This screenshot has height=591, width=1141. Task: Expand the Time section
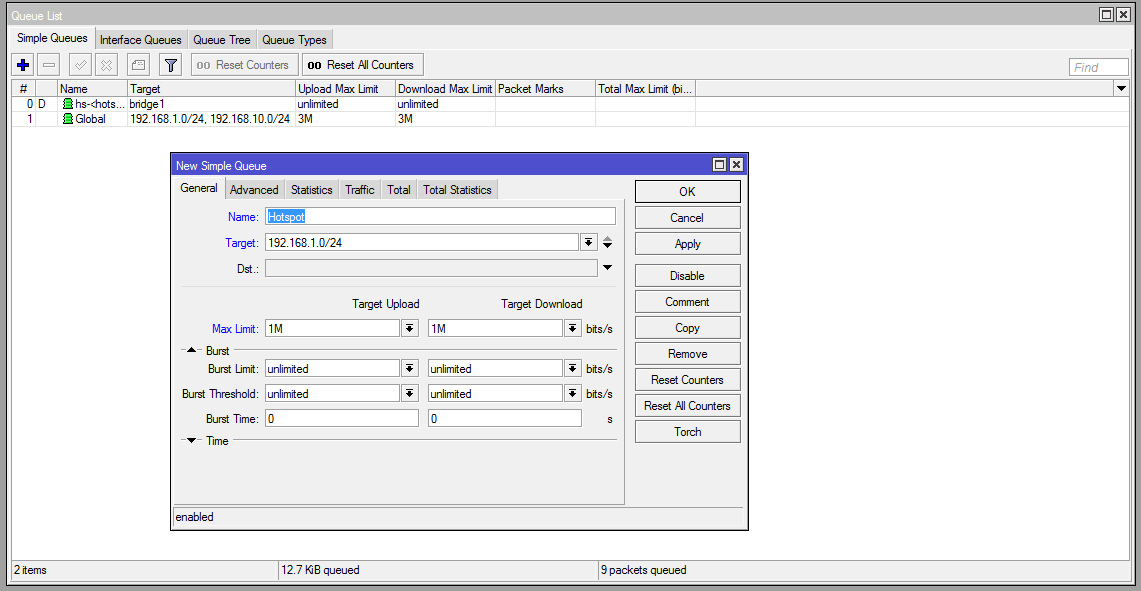[x=191, y=440]
